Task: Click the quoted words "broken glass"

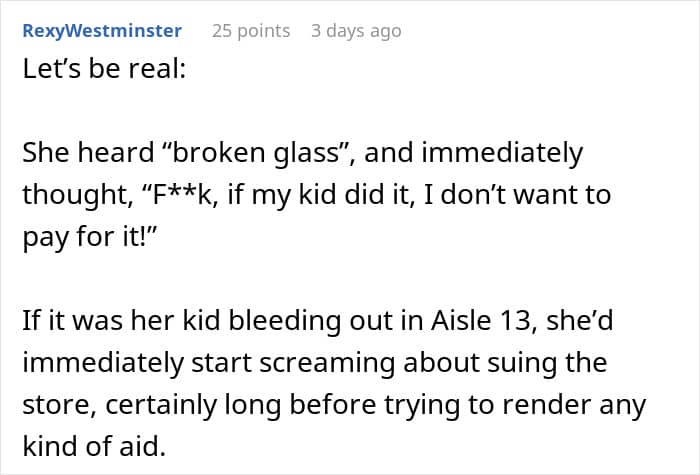Action: pyautogui.click(x=246, y=153)
